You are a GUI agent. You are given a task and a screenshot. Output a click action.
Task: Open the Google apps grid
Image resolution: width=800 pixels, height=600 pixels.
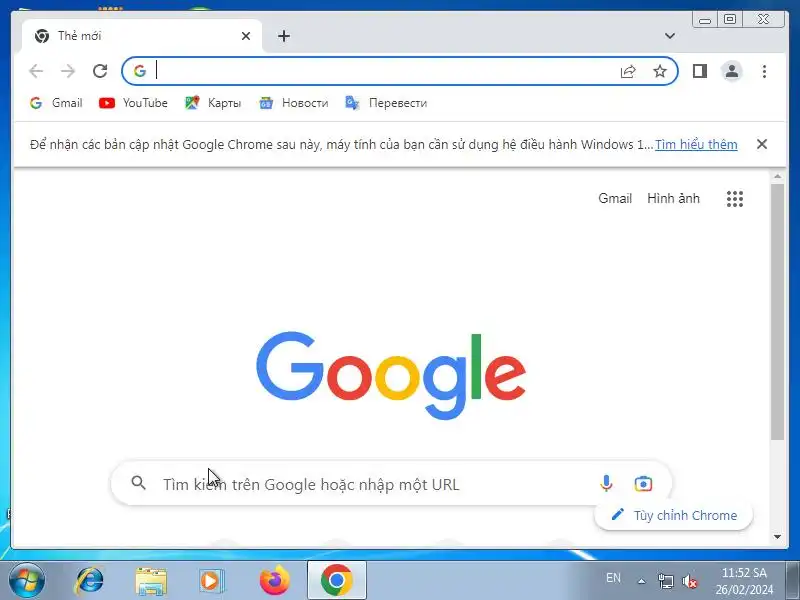735,198
